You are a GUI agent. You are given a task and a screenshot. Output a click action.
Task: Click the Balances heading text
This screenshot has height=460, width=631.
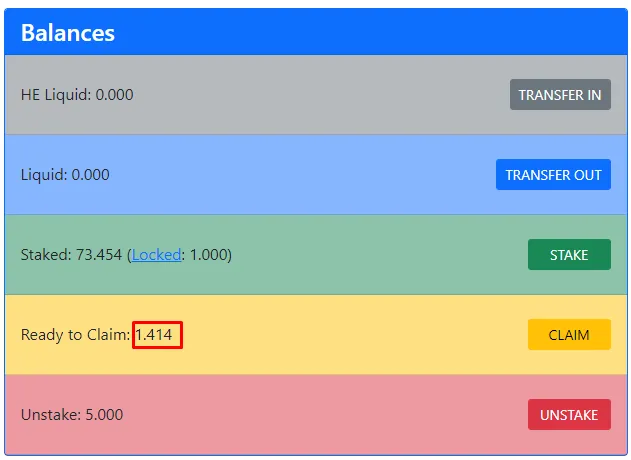coord(67,32)
